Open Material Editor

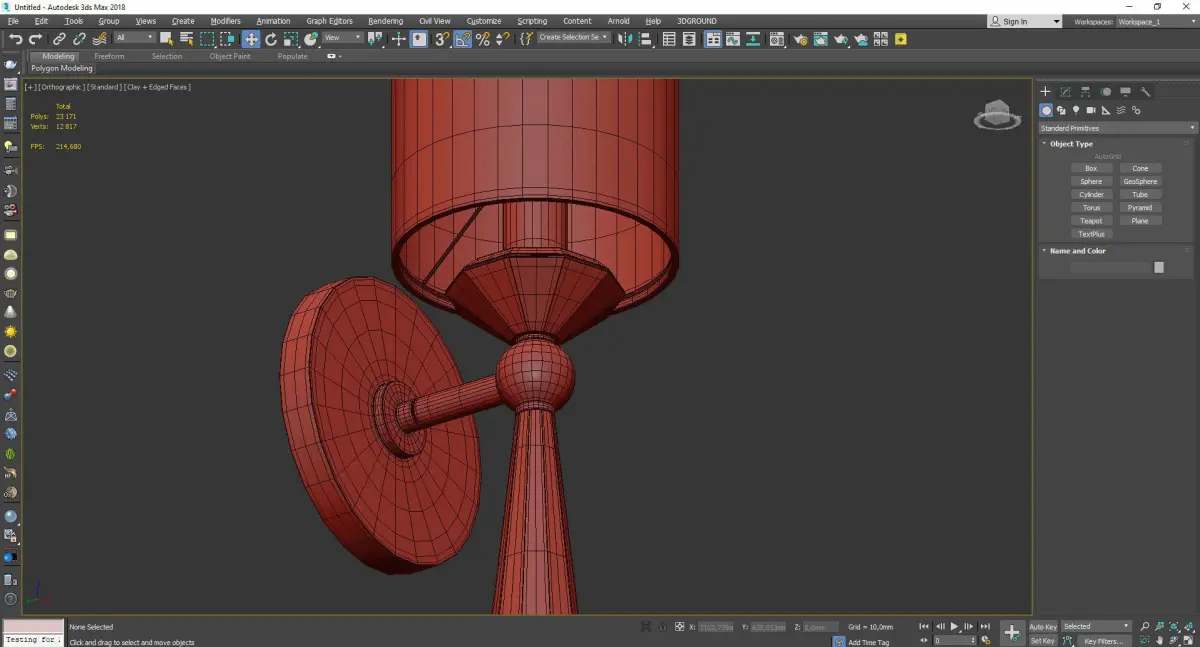[x=776, y=39]
